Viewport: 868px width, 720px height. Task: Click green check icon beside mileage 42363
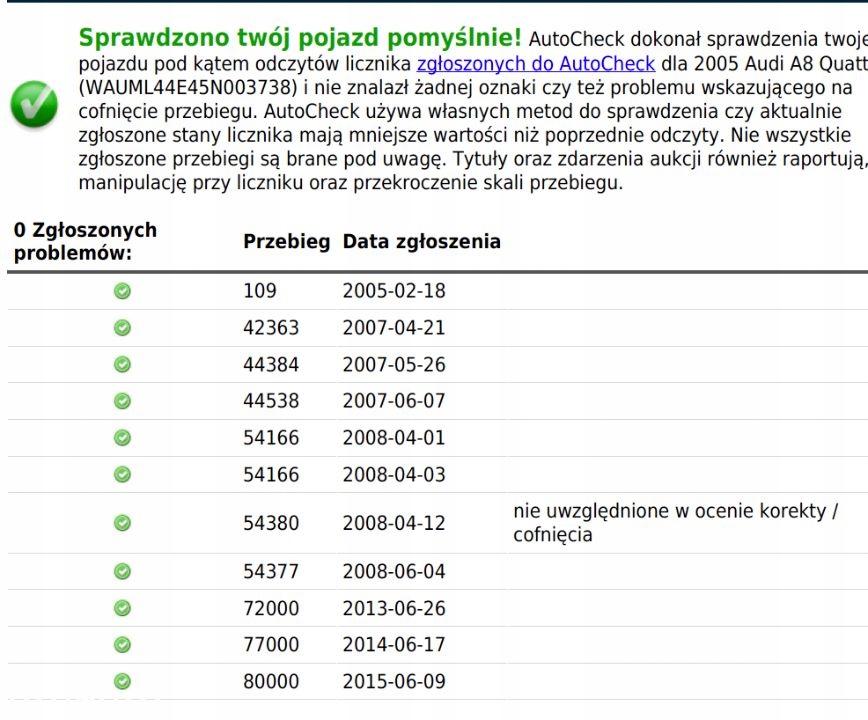122,328
